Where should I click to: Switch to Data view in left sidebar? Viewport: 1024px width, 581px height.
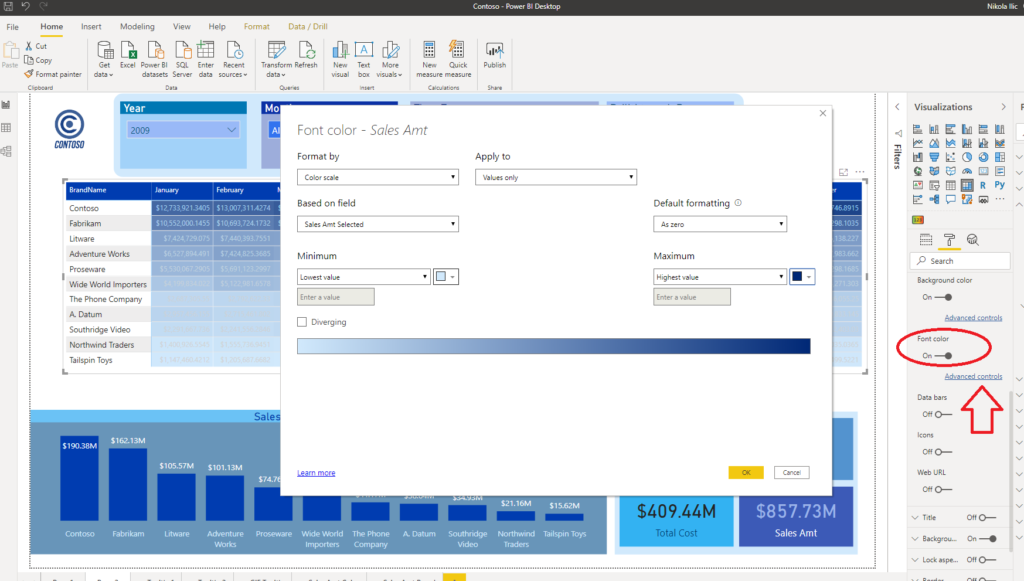(x=7, y=128)
